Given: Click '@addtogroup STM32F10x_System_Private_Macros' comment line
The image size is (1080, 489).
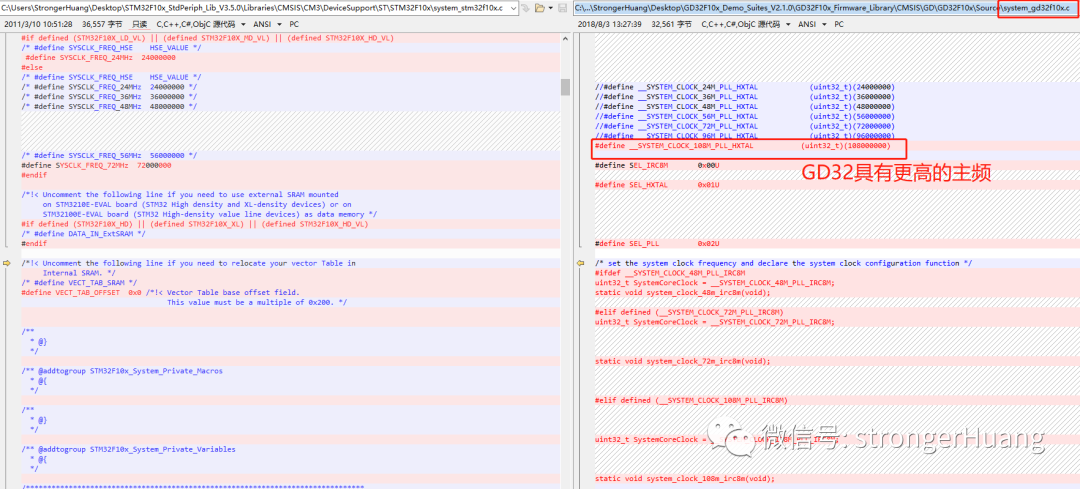Looking at the screenshot, I should [x=122, y=371].
